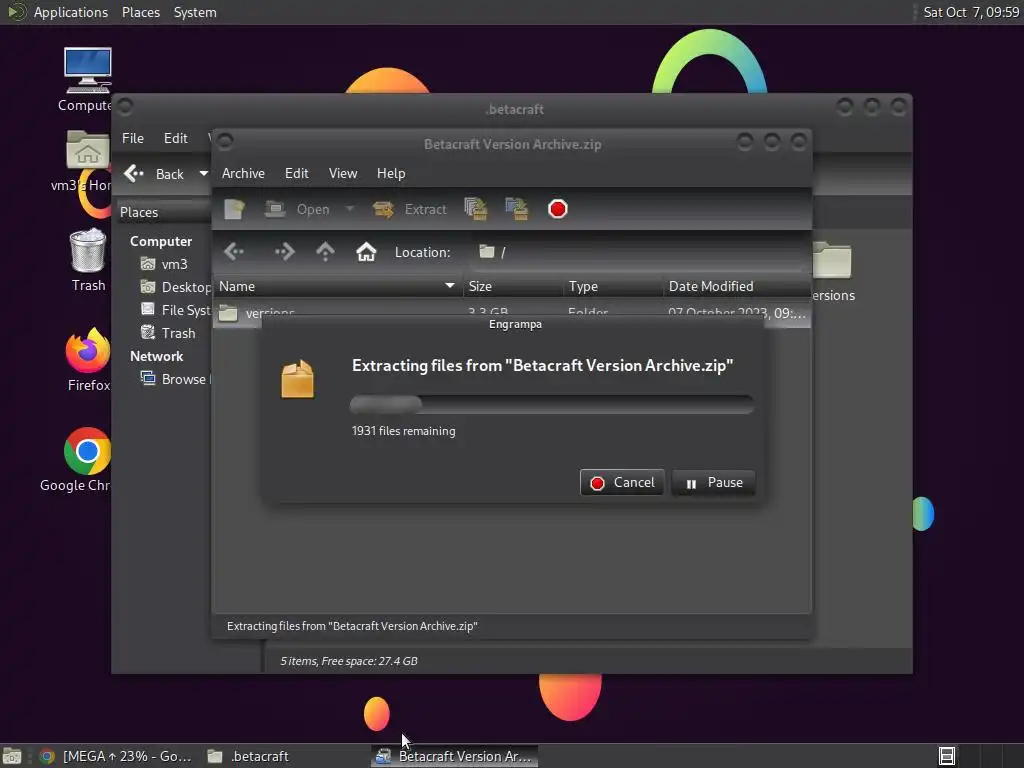This screenshot has width=1024, height=768.
Task: Click the new archive icon in Engrampa toolbar
Action: [x=234, y=209]
